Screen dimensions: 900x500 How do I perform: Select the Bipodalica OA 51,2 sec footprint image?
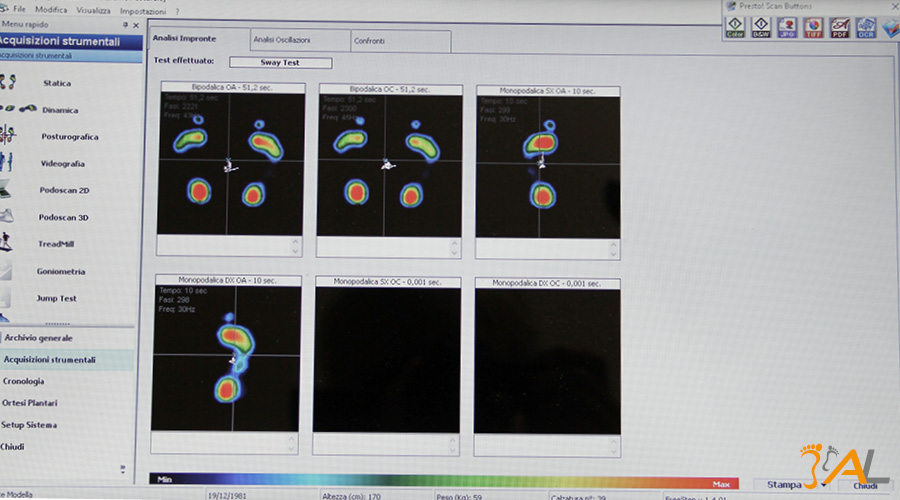click(230, 164)
